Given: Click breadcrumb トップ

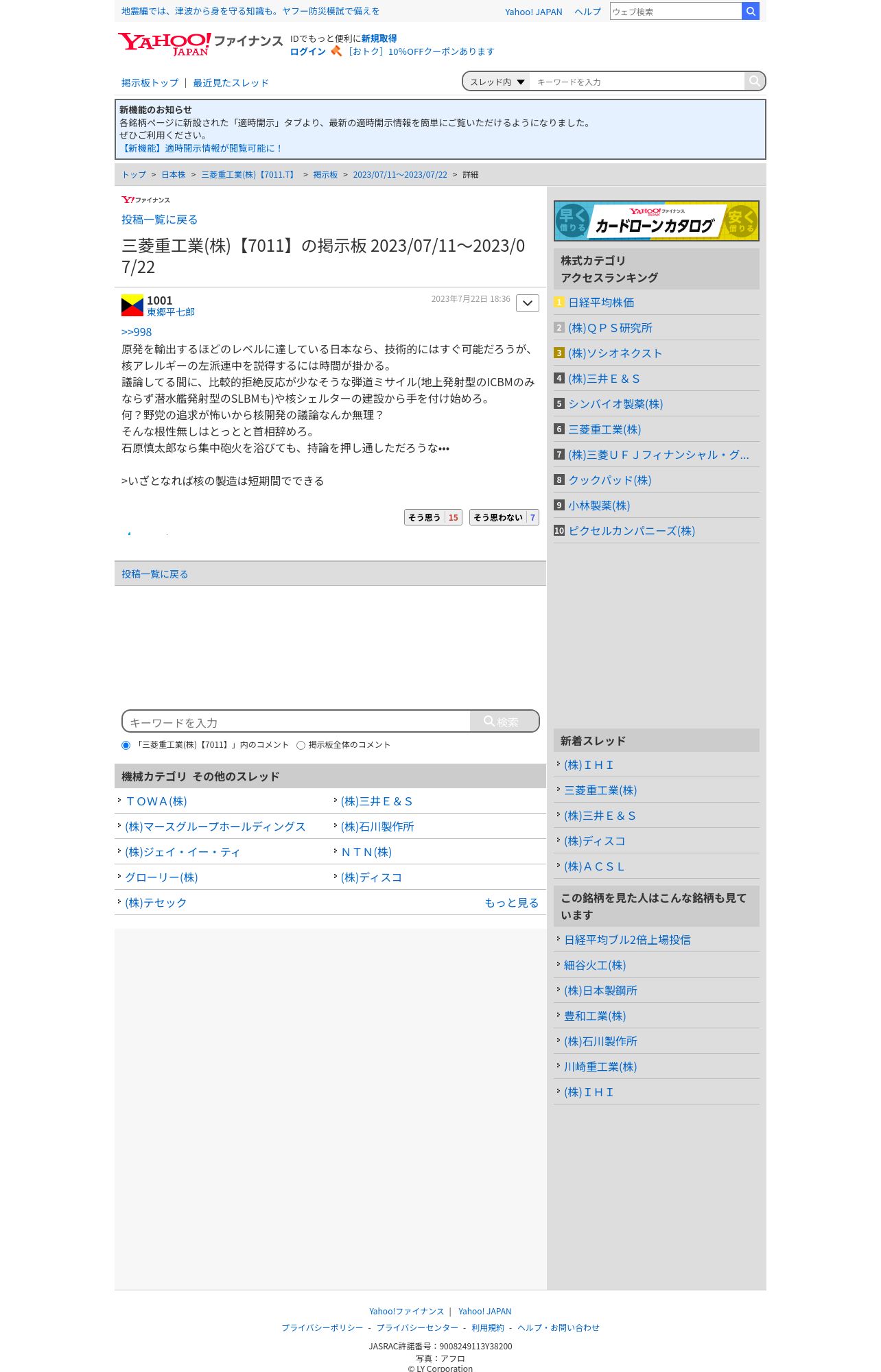Looking at the screenshot, I should pos(134,175).
